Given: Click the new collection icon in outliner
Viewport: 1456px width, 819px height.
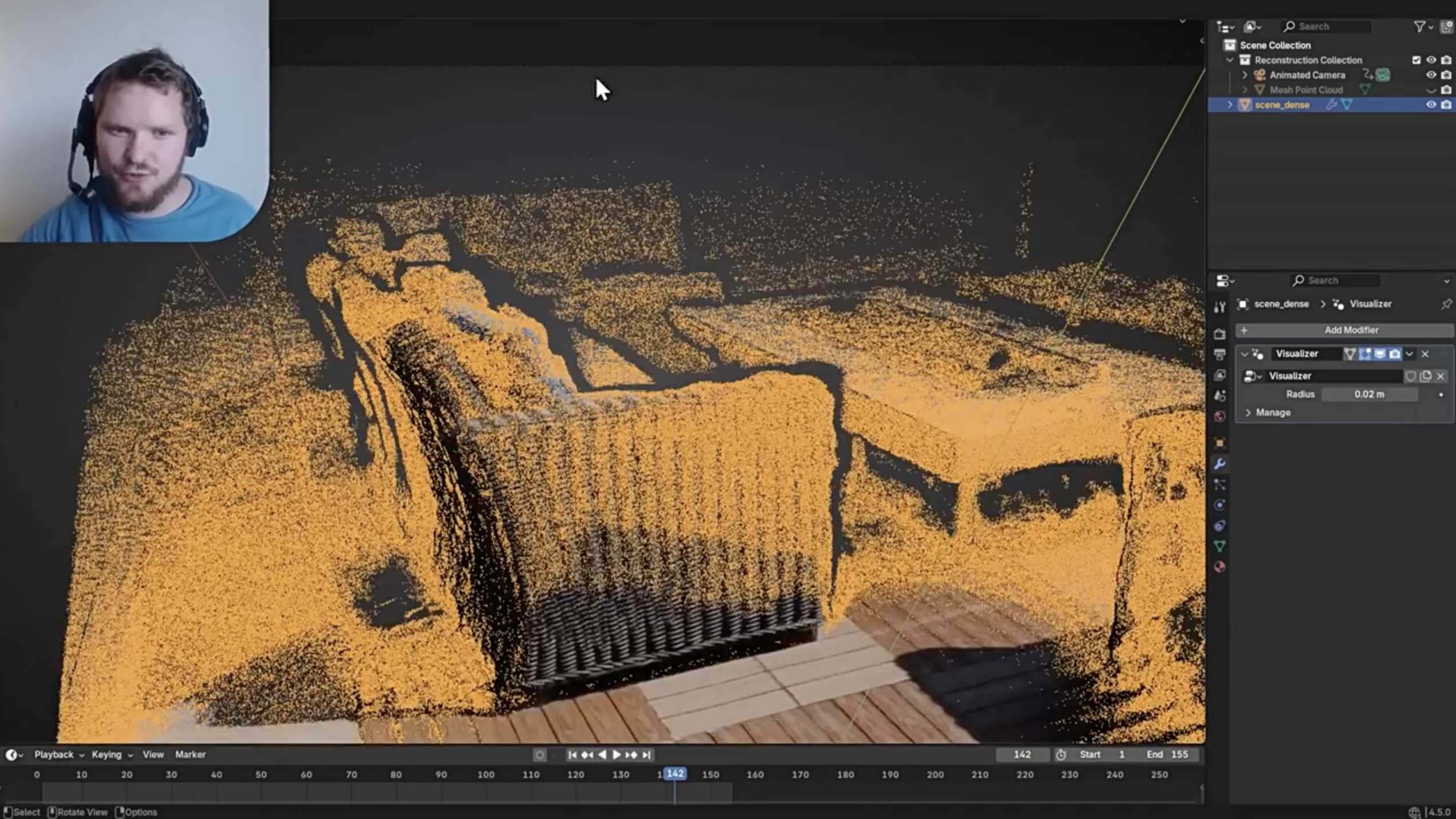Looking at the screenshot, I should point(1446,27).
